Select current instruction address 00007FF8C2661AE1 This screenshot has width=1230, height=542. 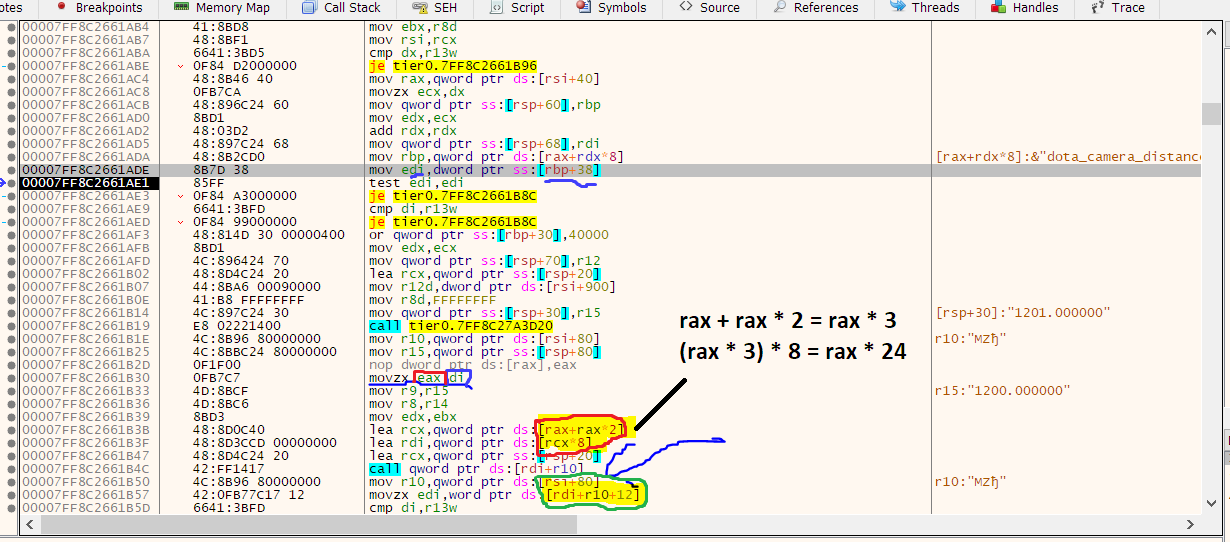[x=85, y=183]
